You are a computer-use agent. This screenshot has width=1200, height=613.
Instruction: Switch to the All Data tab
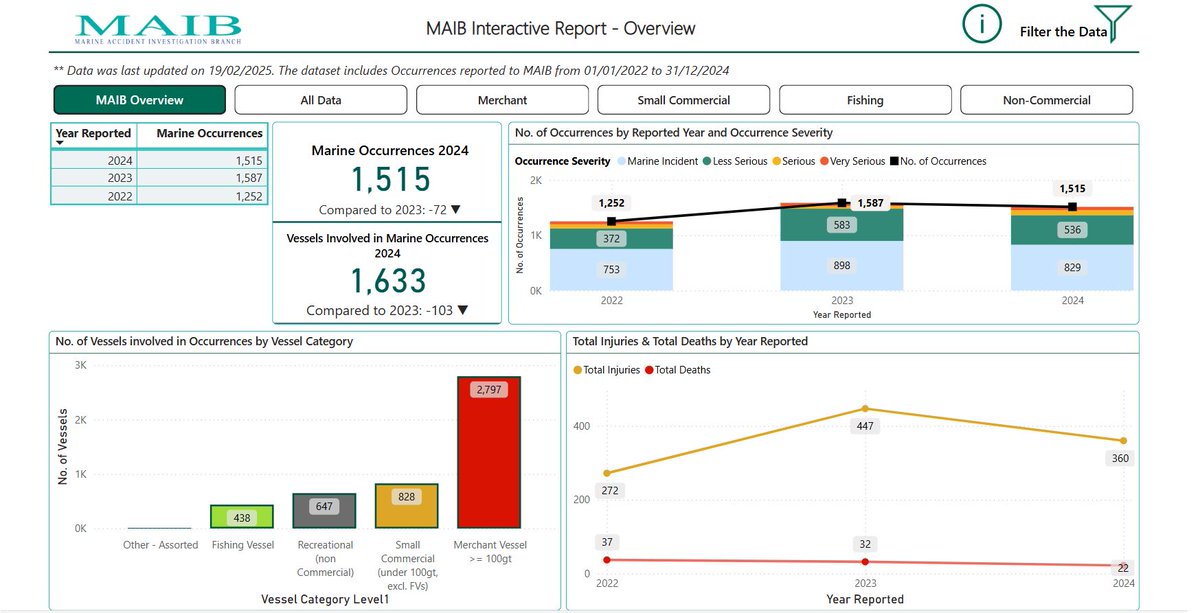point(321,100)
